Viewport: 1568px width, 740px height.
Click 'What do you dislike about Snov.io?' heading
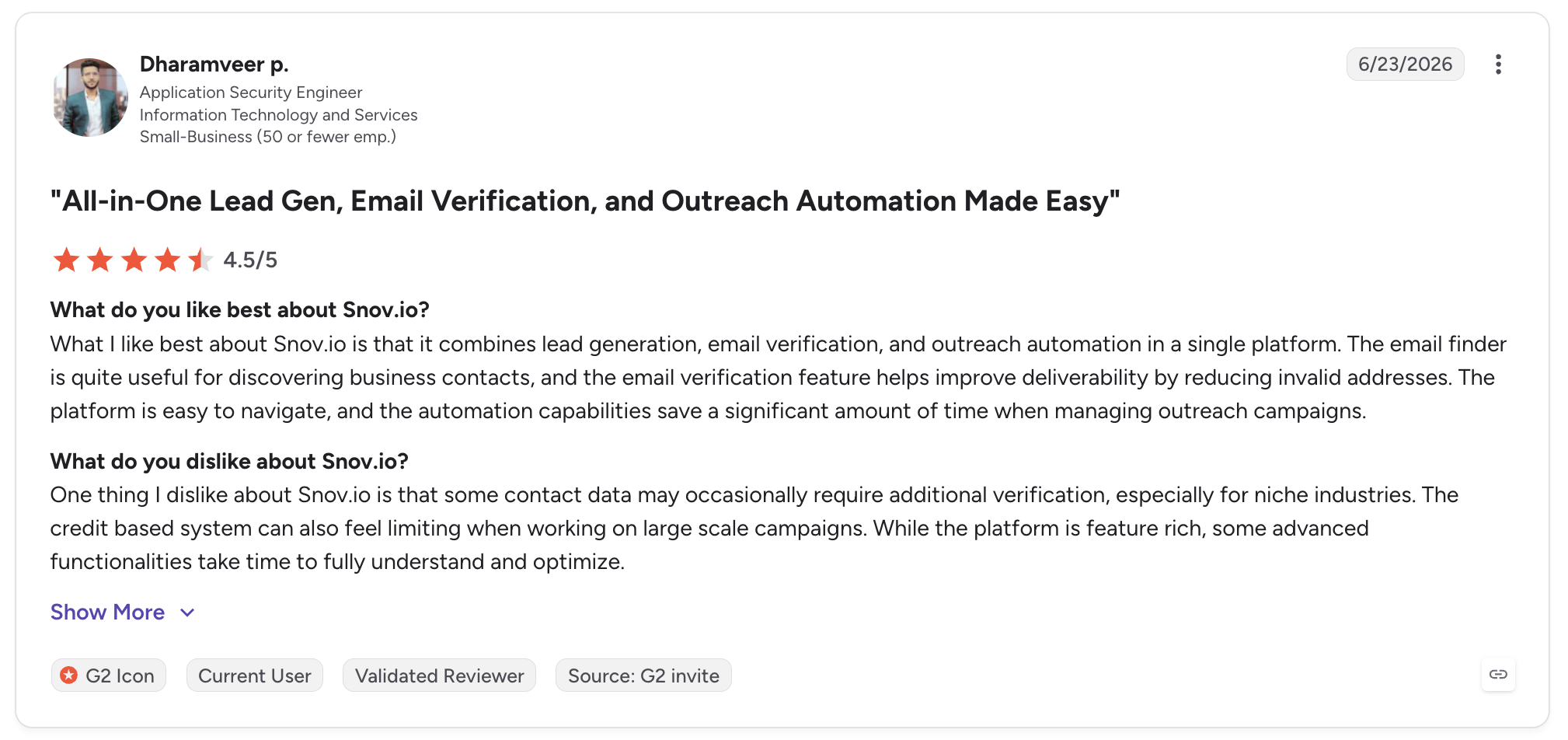229,462
